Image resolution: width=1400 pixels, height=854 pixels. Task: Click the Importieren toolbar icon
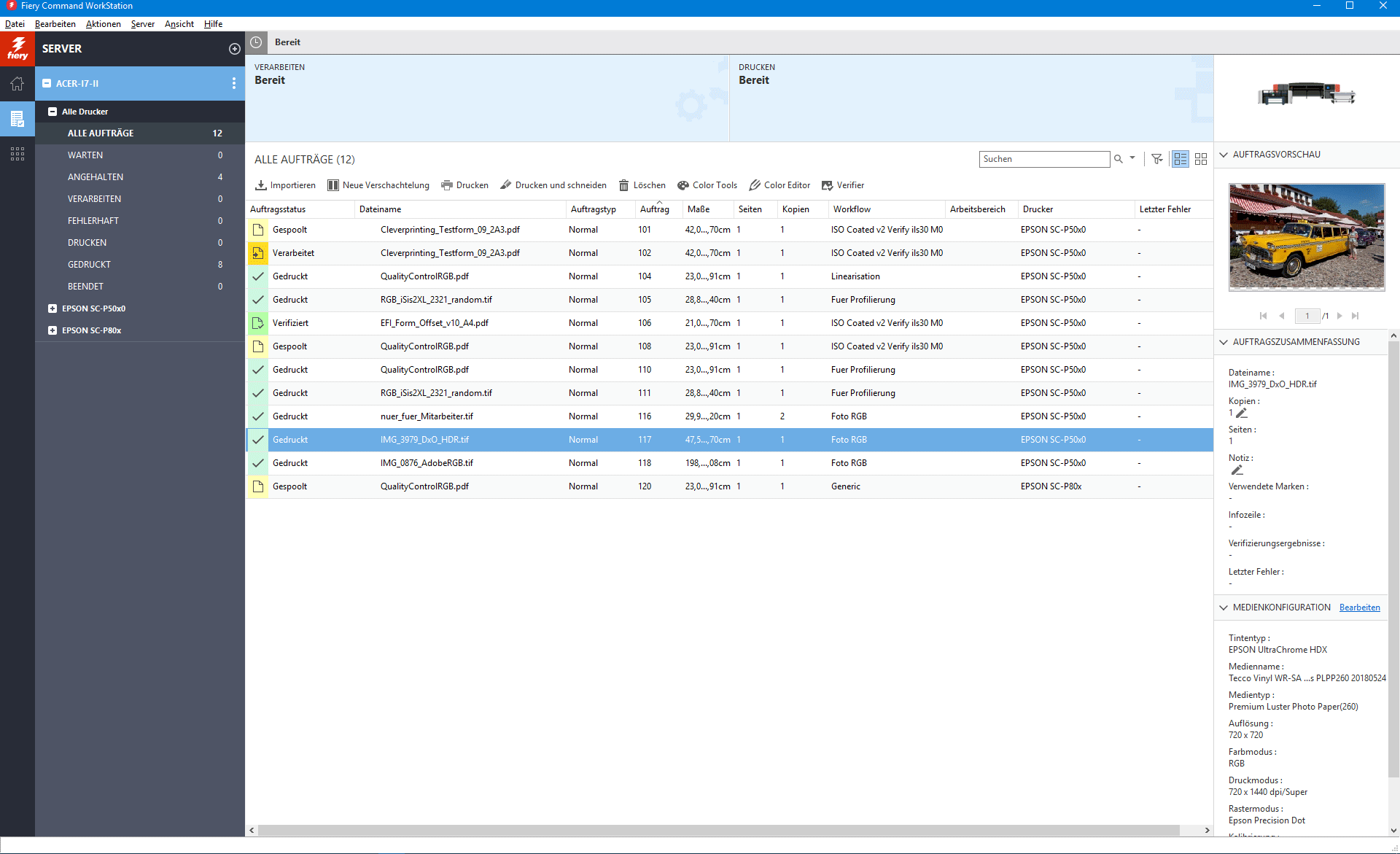coord(261,185)
